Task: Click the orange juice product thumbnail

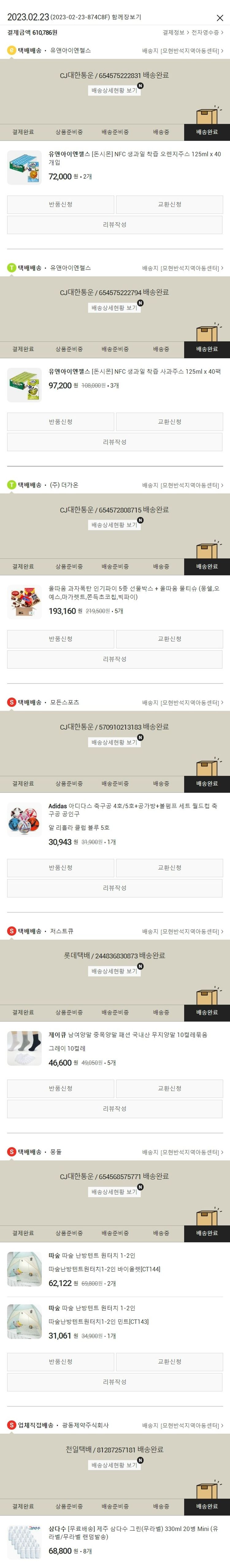Action: 25,167
